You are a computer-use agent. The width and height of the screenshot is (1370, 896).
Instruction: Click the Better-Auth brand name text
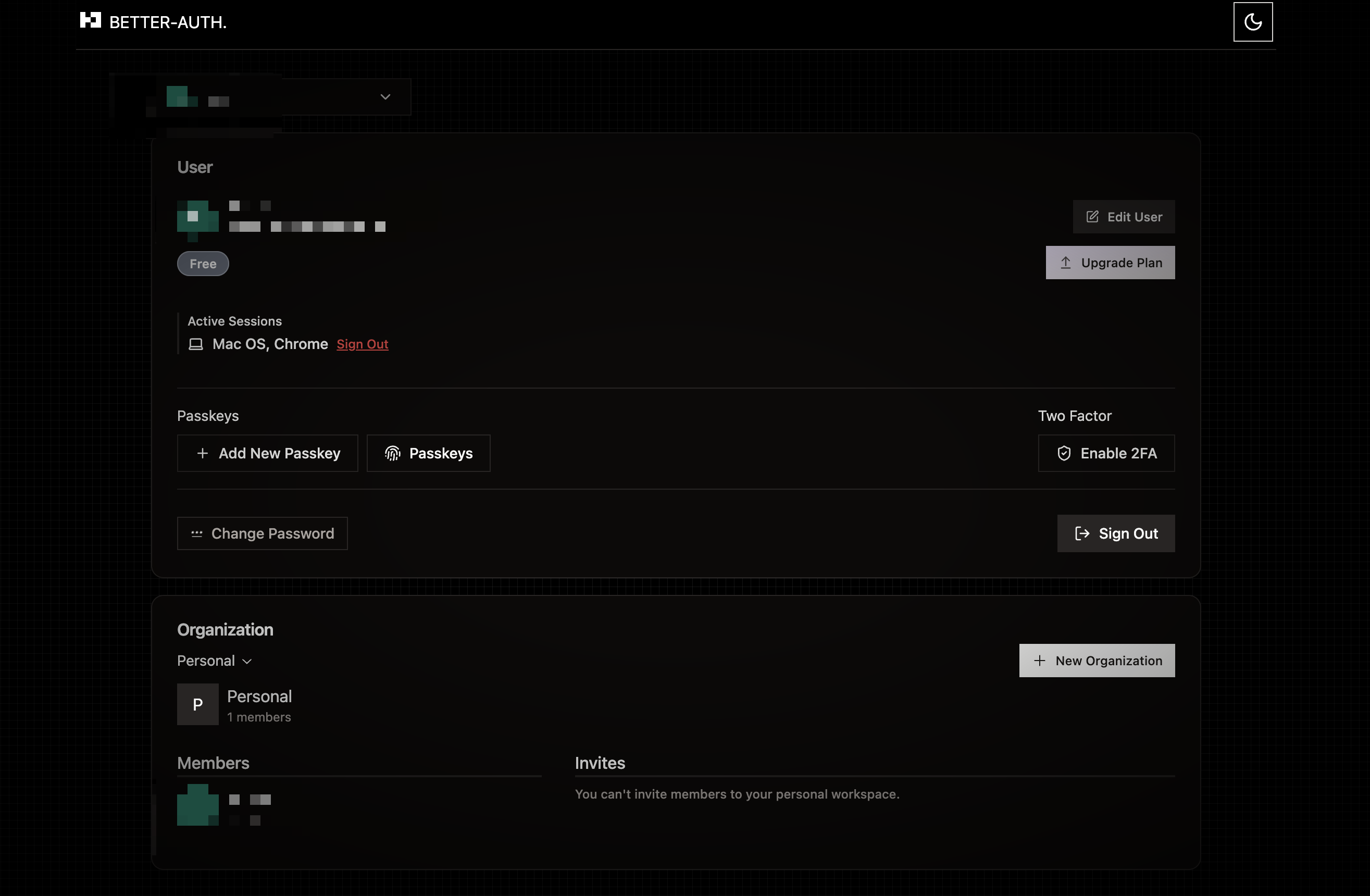(168, 22)
